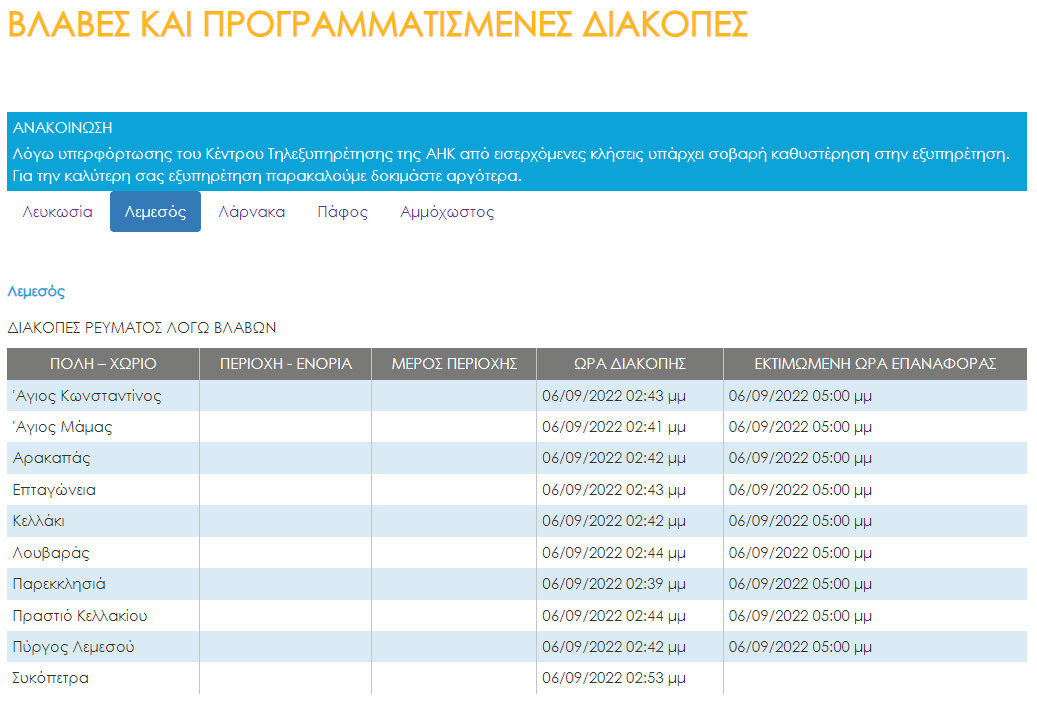The height and width of the screenshot is (713, 1037).
Task: Click restoration time 05:00 μμ for Παρεκκλησιά
Action: (800, 583)
